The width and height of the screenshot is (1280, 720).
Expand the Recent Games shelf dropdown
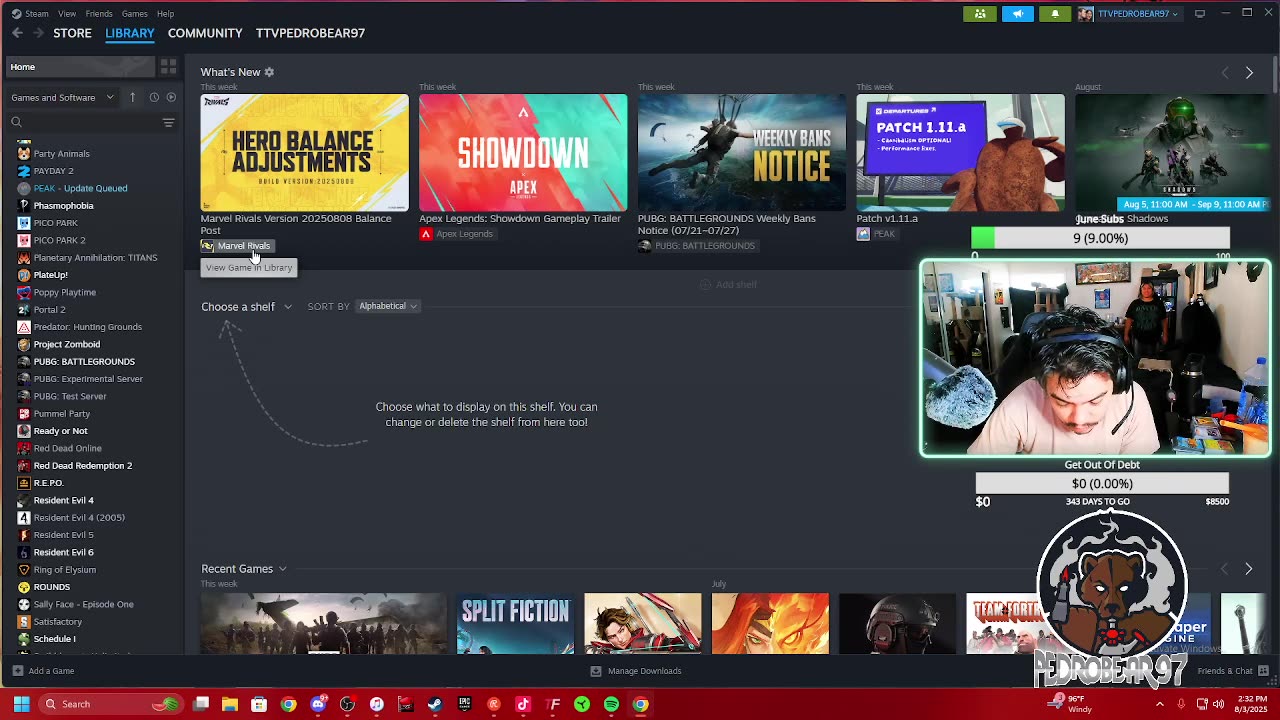click(x=244, y=569)
